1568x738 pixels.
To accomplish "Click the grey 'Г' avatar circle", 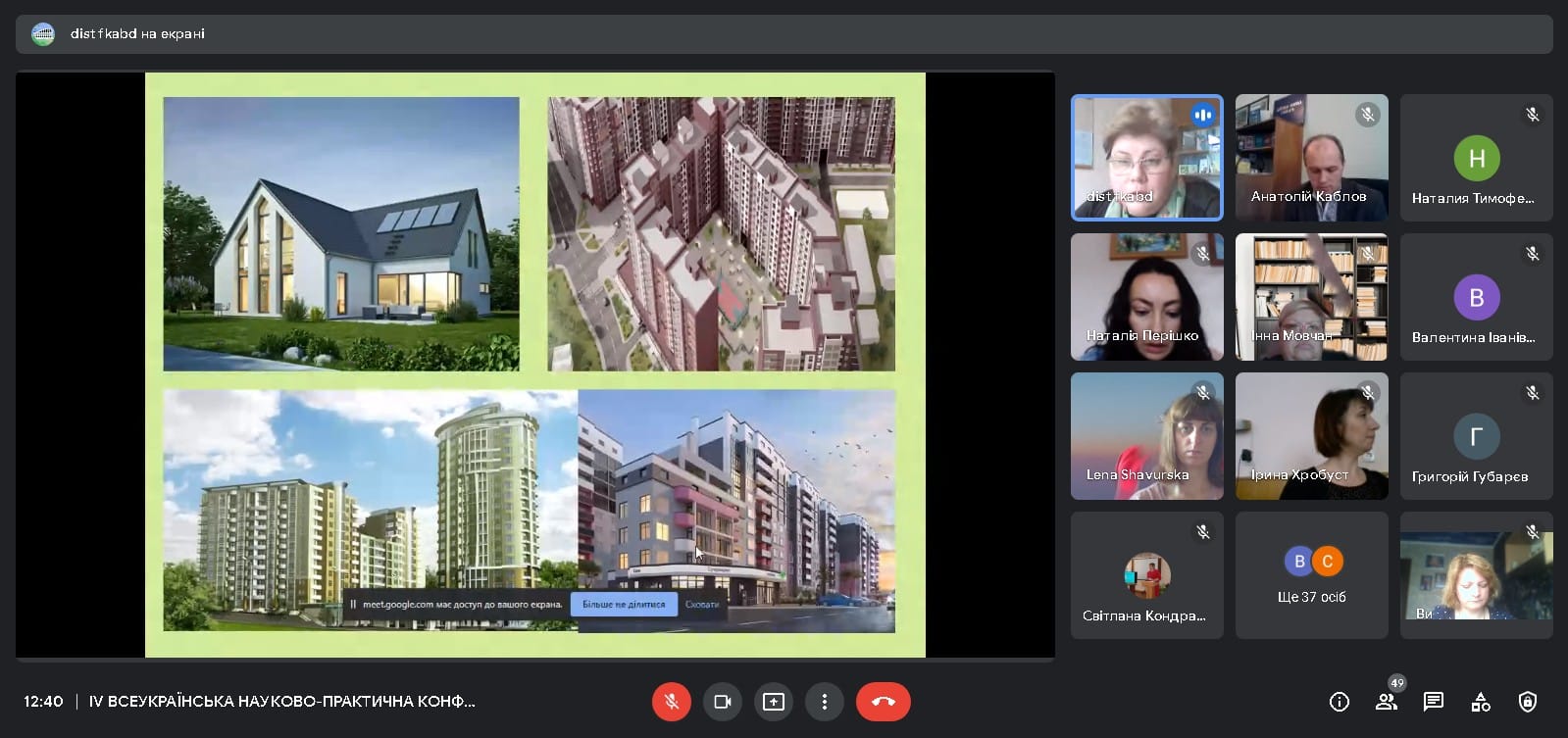I will pyautogui.click(x=1477, y=436).
